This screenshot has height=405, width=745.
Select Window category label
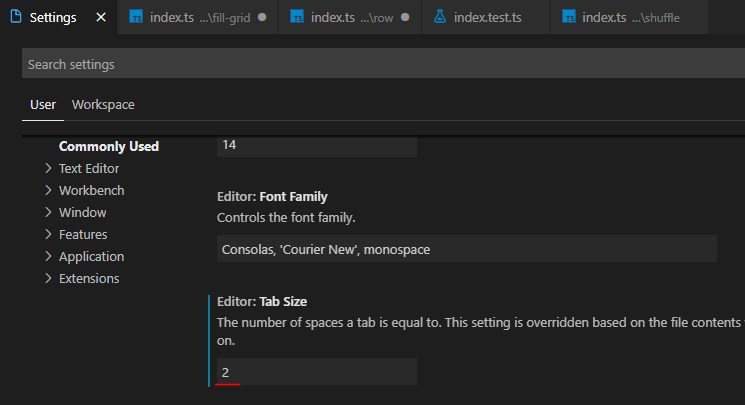[83, 212]
